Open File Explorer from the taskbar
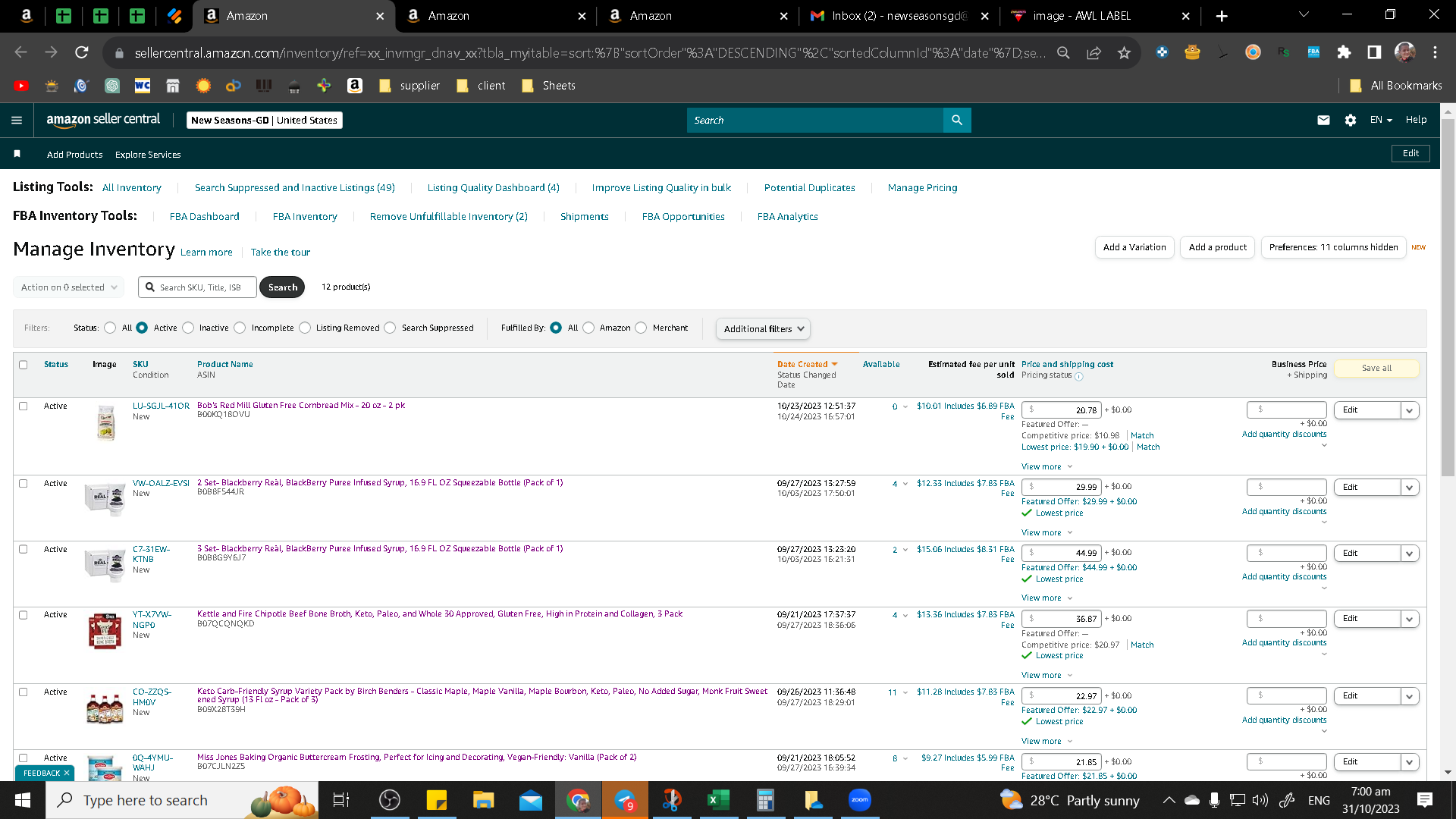The image size is (1456, 819). tap(483, 800)
